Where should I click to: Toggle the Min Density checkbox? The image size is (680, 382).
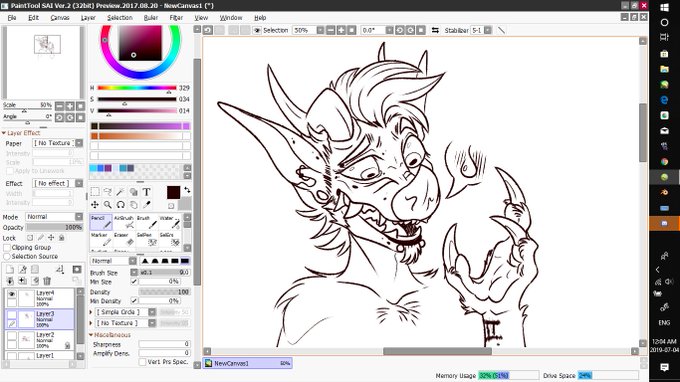click(134, 300)
